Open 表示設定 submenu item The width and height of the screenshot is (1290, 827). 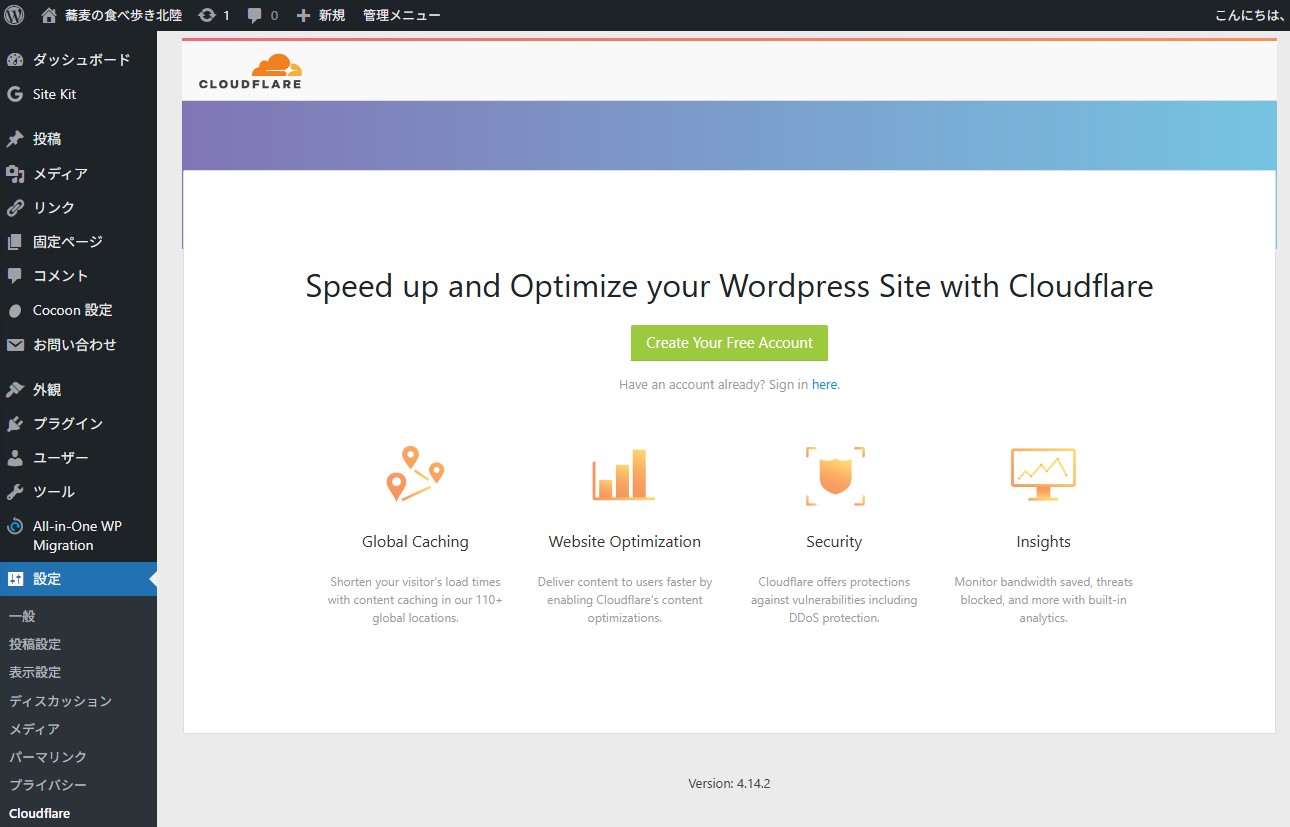coord(35,672)
